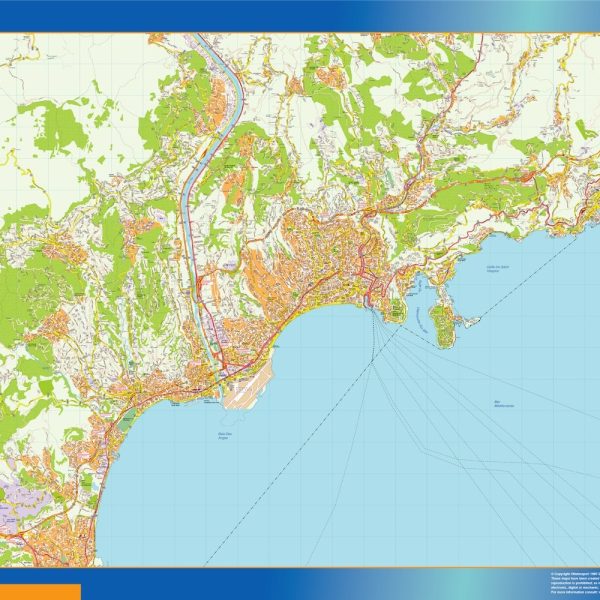This screenshot has height=600, width=600.
Task: Click the Baie Des Anges sea label
Action: (x=225, y=435)
